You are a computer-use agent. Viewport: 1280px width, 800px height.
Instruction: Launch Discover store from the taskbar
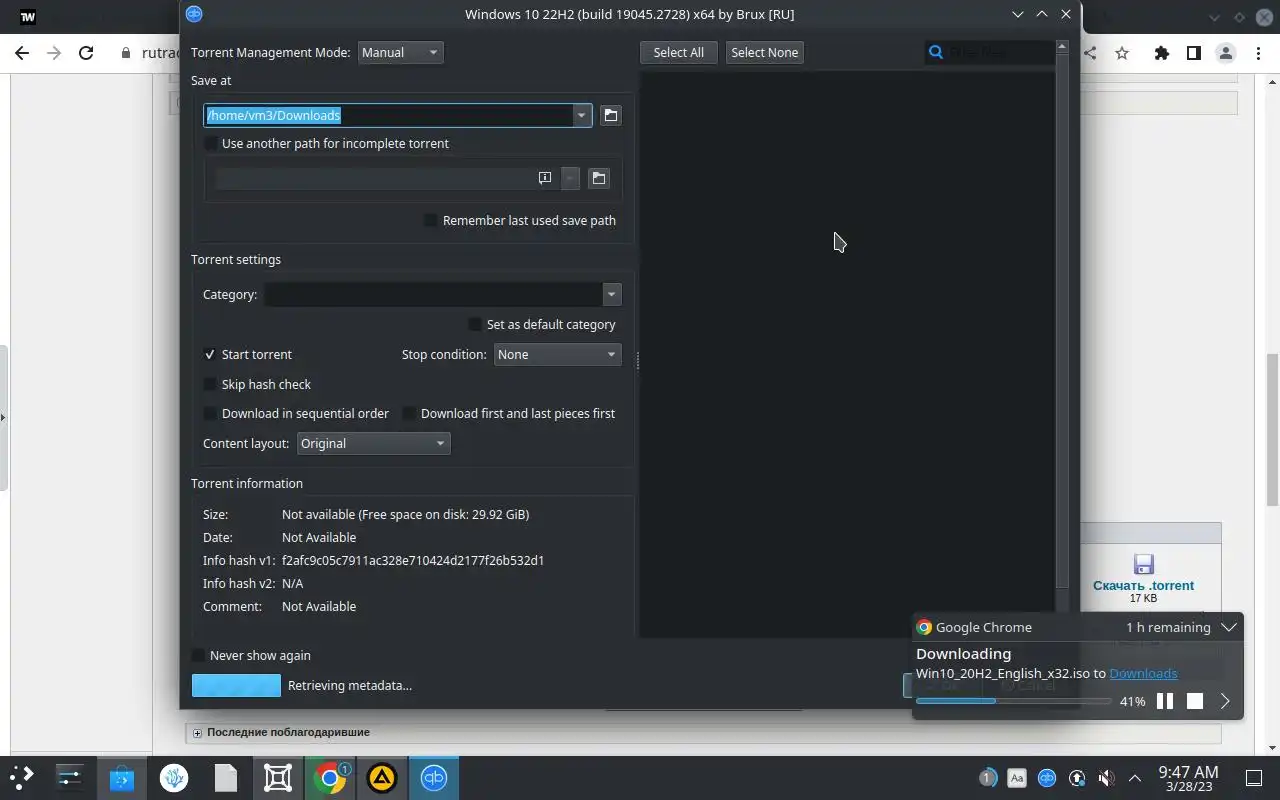(122, 778)
